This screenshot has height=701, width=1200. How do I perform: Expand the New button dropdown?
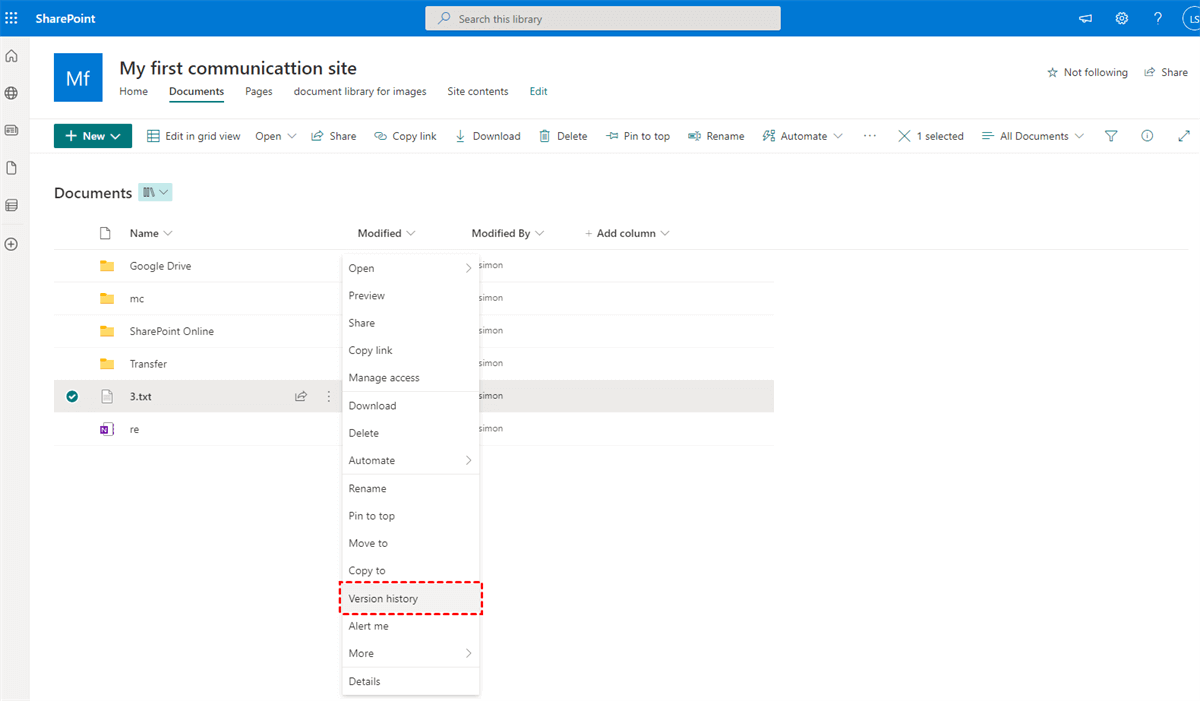(93, 136)
